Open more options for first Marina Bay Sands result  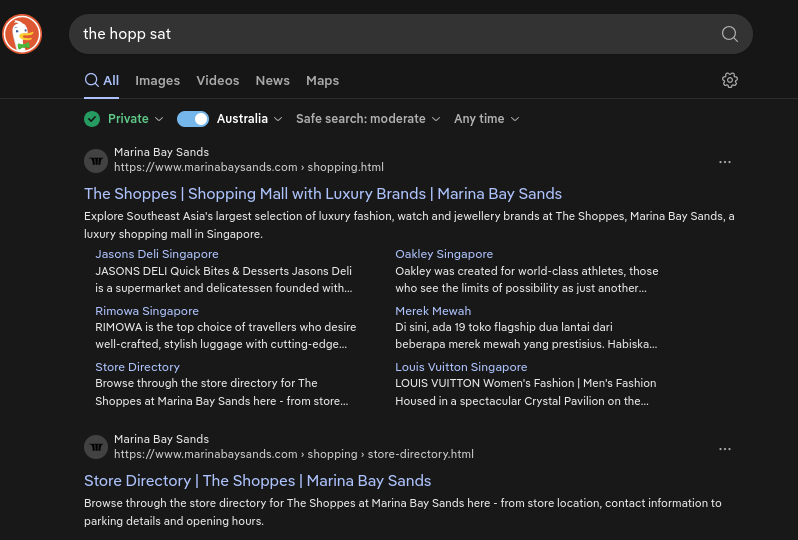click(725, 162)
